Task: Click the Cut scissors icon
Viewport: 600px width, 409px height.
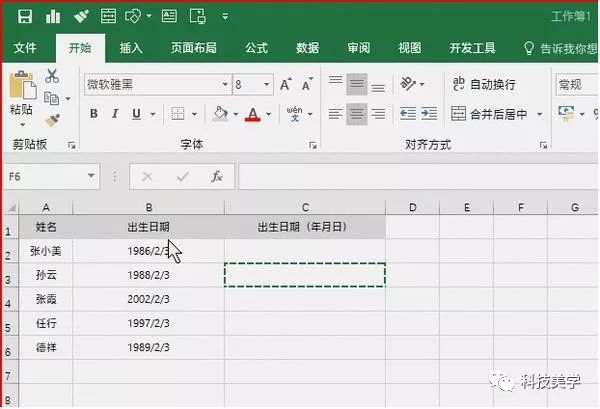Action: (x=52, y=76)
